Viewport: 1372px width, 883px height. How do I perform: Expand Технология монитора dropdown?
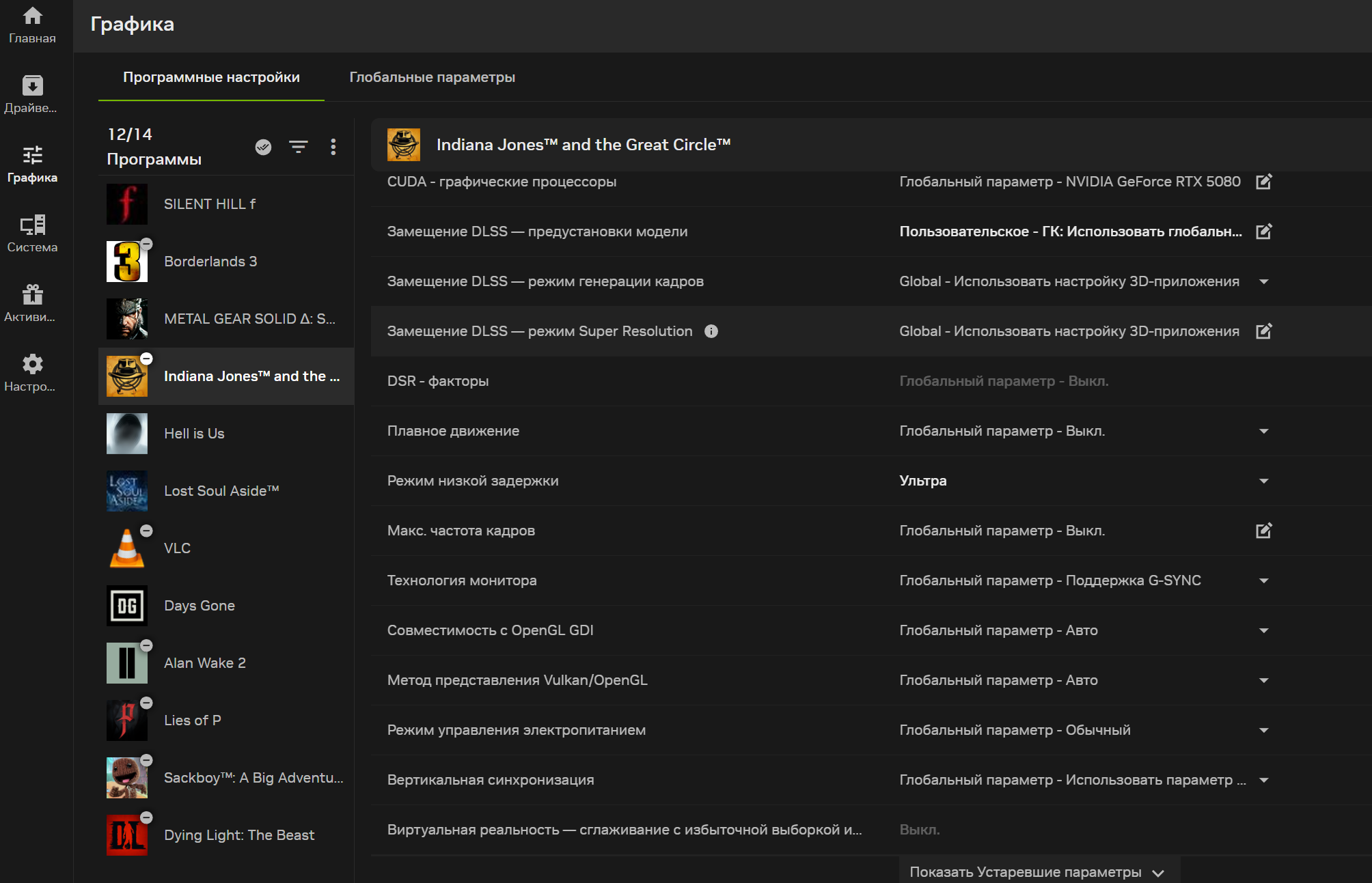[1263, 580]
